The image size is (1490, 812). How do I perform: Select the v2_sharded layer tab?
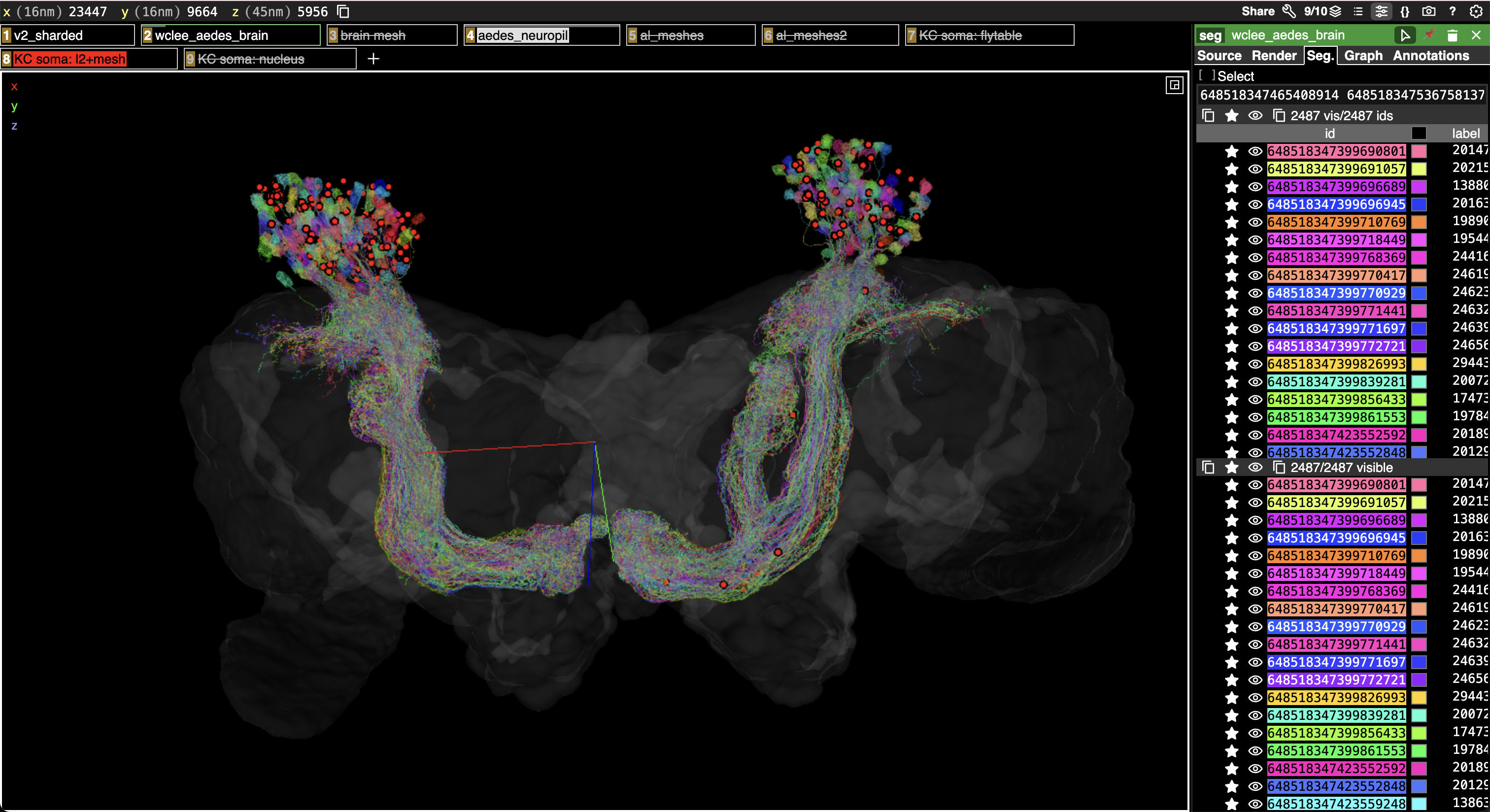68,35
